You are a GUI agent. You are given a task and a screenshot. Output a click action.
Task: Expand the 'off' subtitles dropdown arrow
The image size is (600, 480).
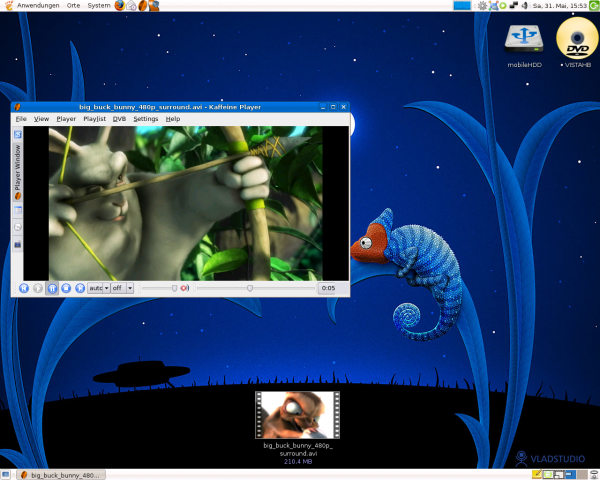coord(130,288)
